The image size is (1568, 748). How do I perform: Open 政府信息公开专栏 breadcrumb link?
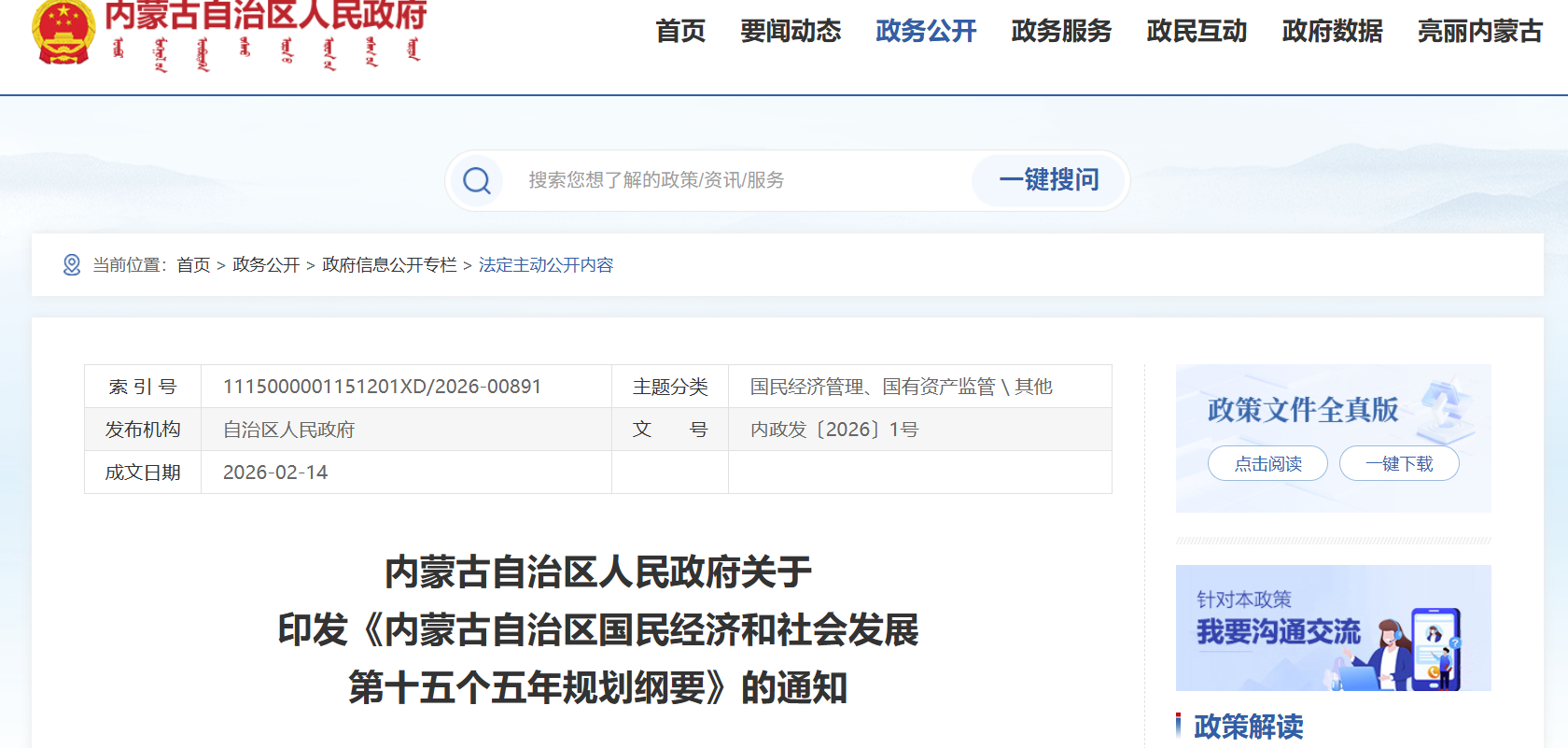tap(389, 265)
